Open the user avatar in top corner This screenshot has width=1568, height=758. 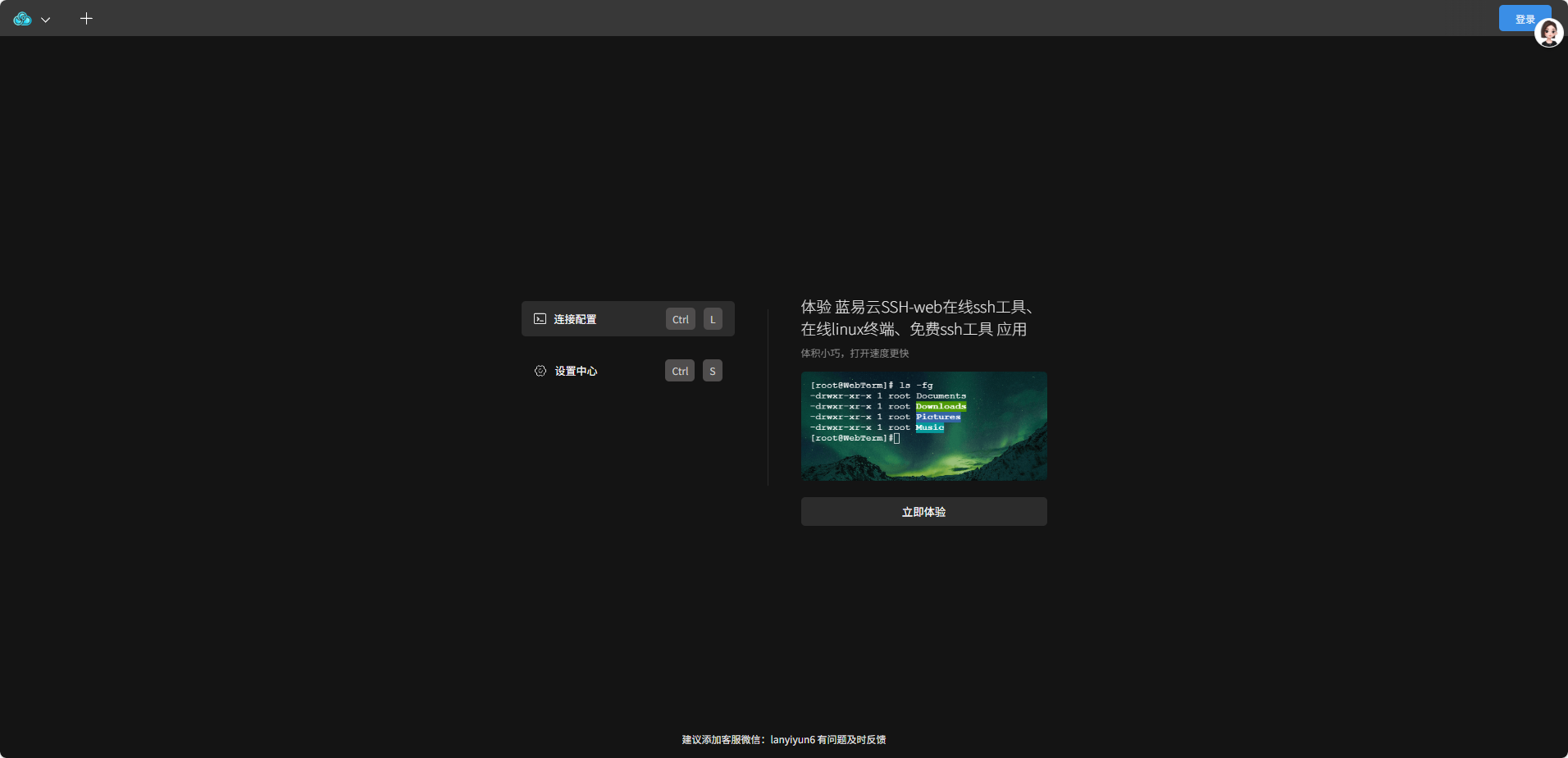pyautogui.click(x=1549, y=33)
